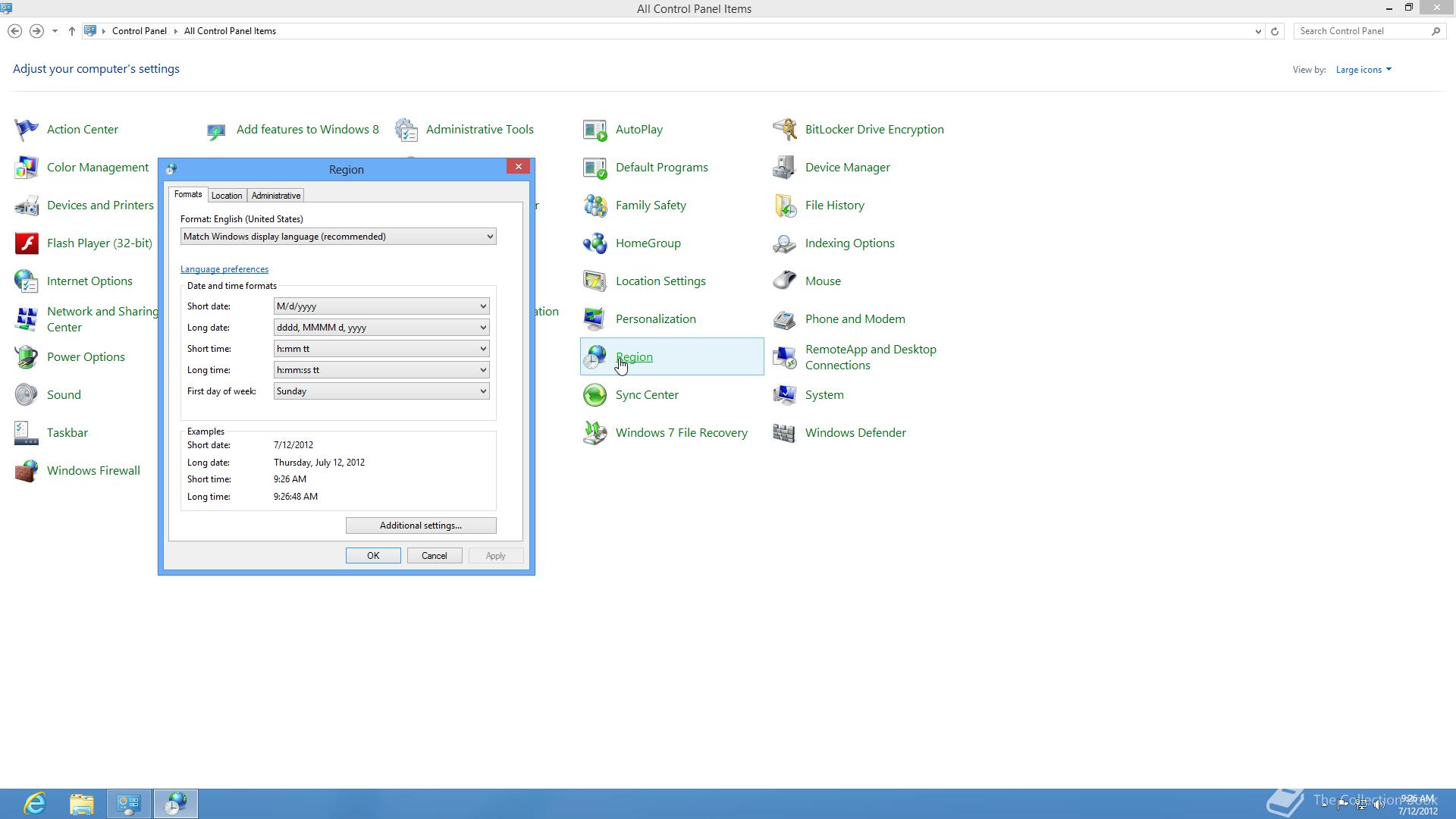Click the Search Control Panel field

1363,31
